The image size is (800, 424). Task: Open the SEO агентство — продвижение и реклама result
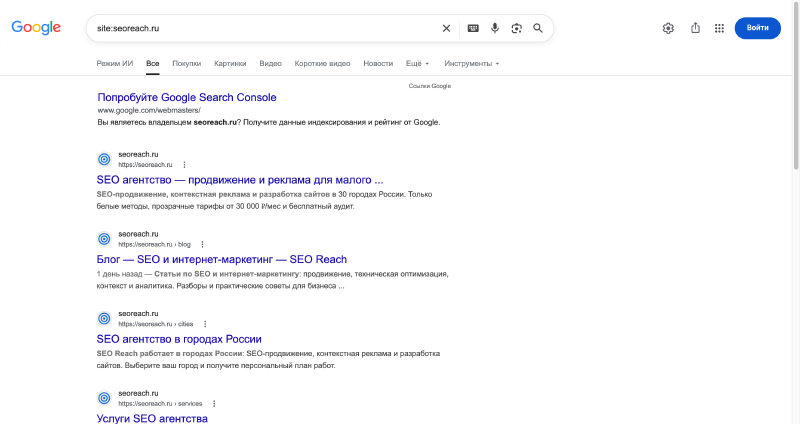click(x=240, y=180)
